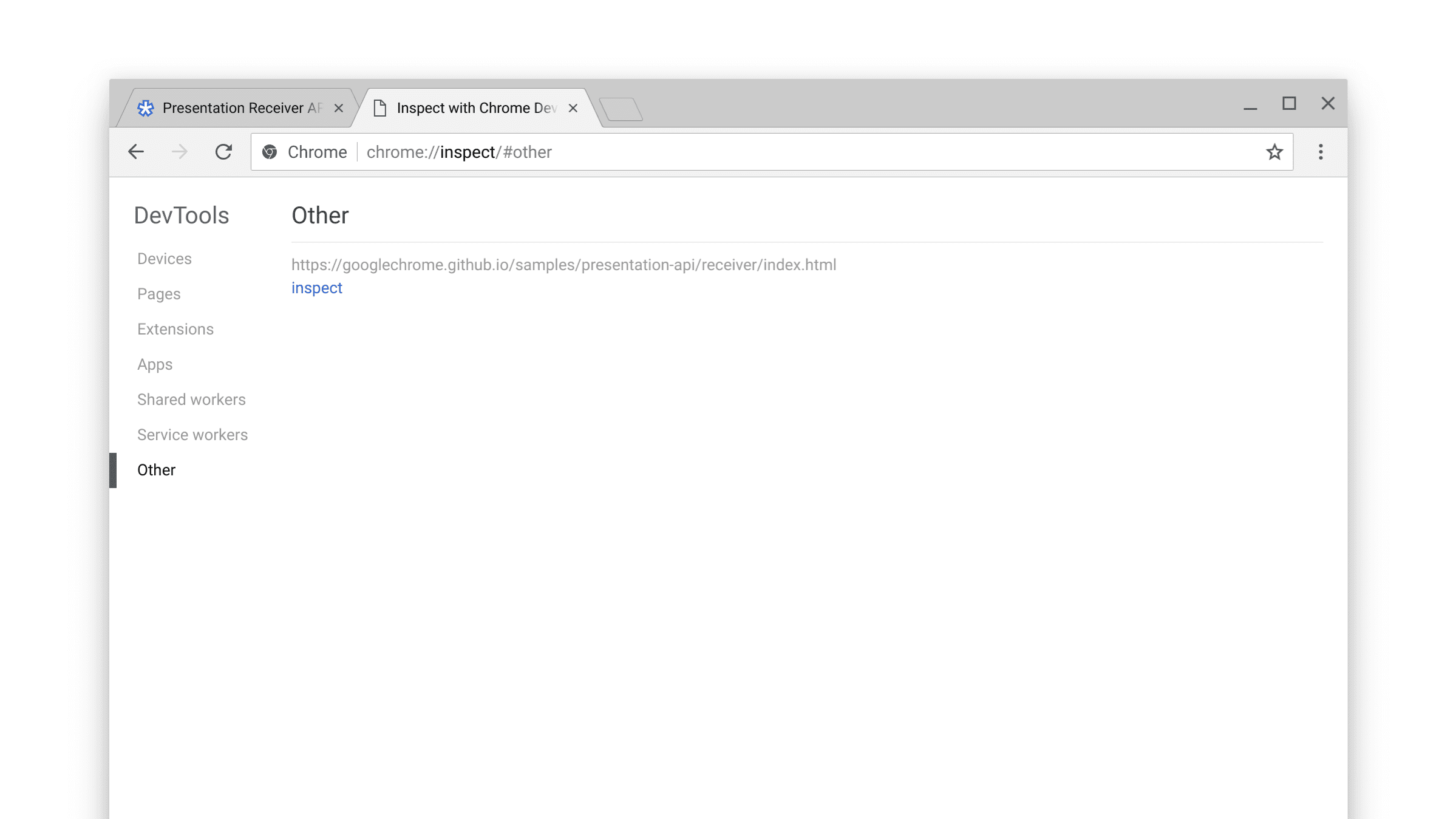Screen dimensions: 1456x819
Task: Click the Apps item in sidebar
Action: click(x=155, y=364)
